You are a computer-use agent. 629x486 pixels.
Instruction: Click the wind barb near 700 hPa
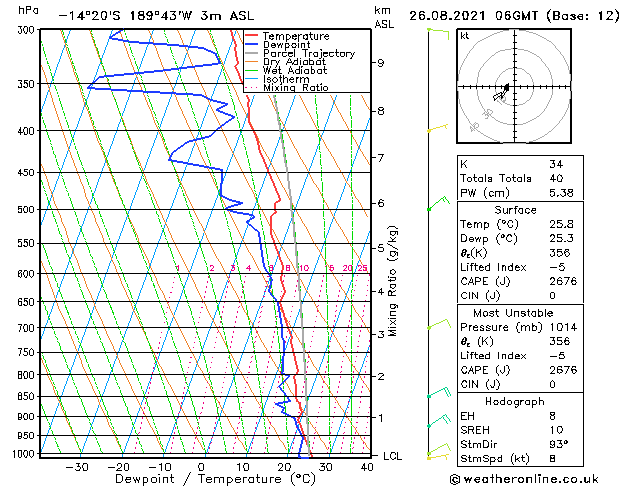click(x=439, y=324)
